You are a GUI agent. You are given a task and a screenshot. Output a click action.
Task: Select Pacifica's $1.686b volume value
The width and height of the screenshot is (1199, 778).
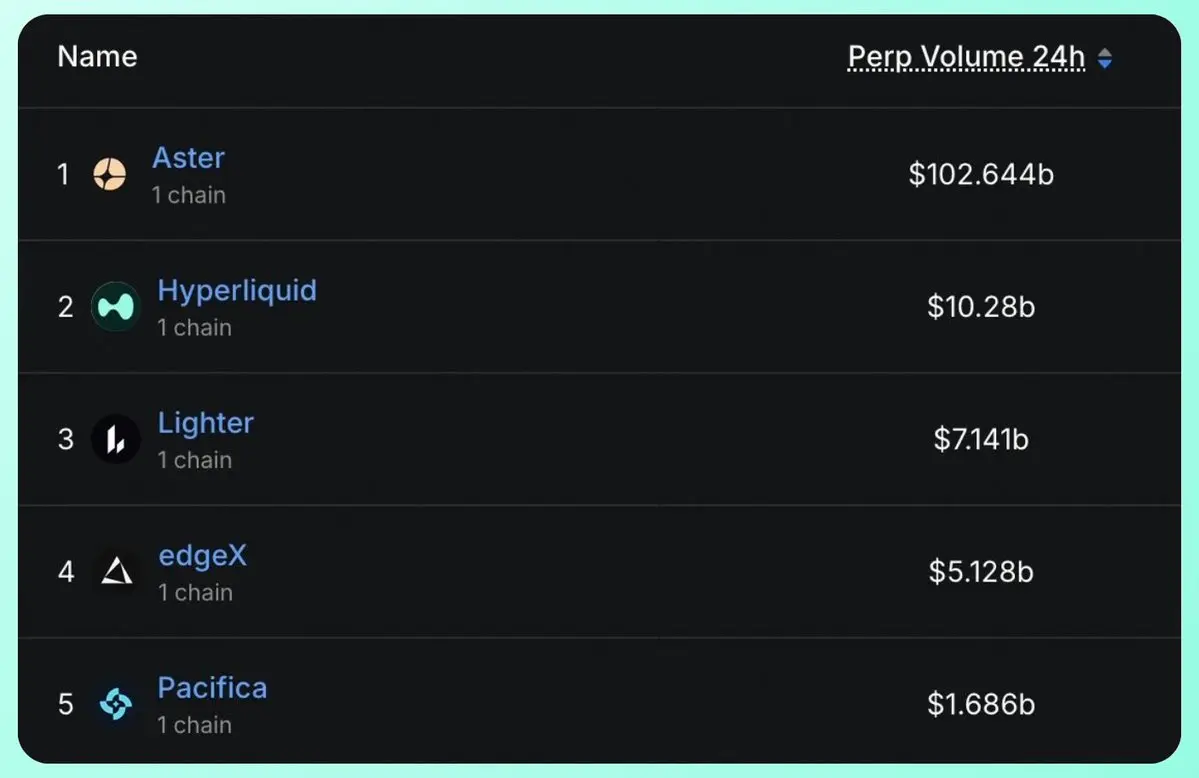coord(981,704)
